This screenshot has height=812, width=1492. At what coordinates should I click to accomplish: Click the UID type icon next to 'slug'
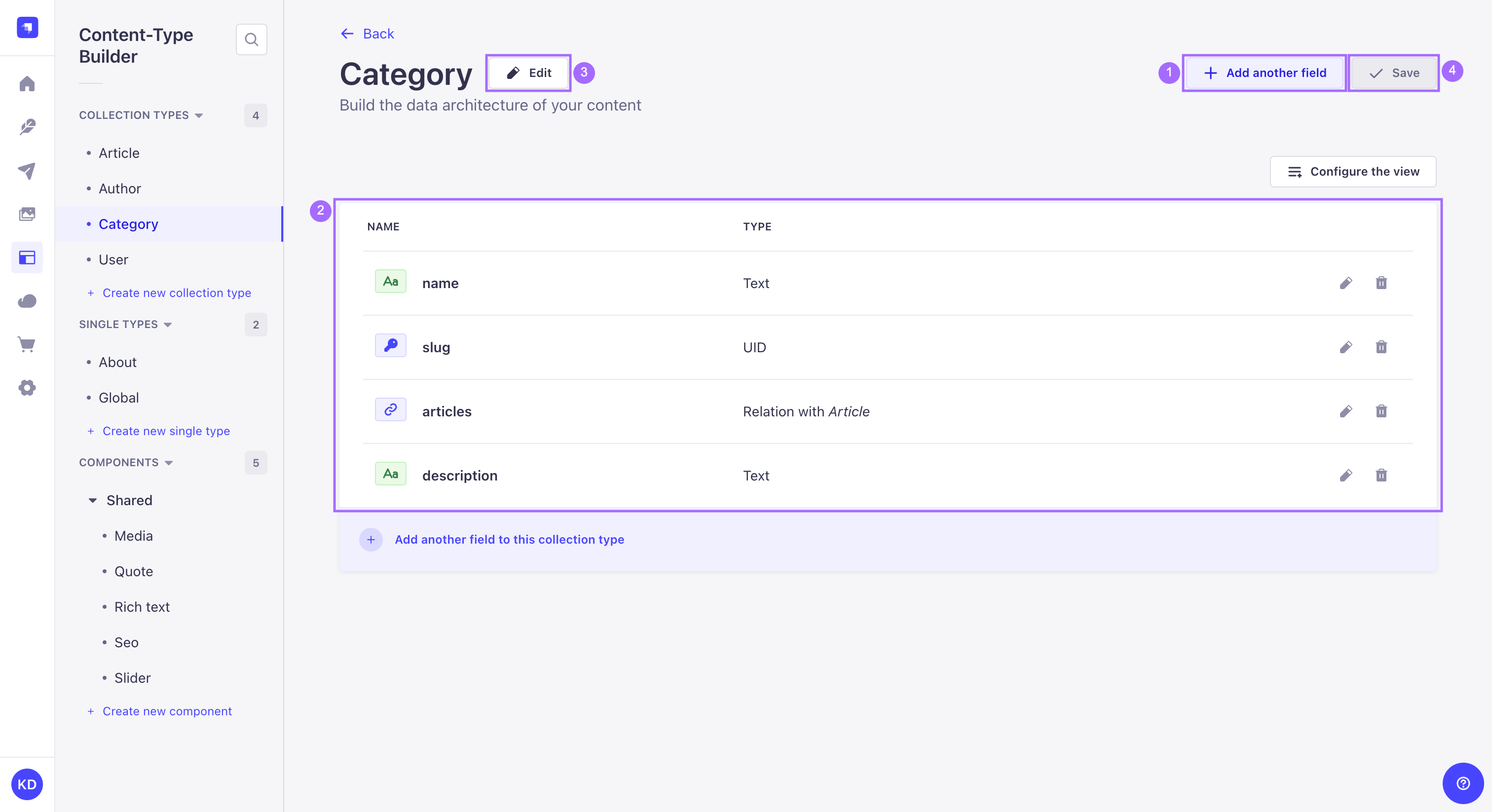pos(390,346)
